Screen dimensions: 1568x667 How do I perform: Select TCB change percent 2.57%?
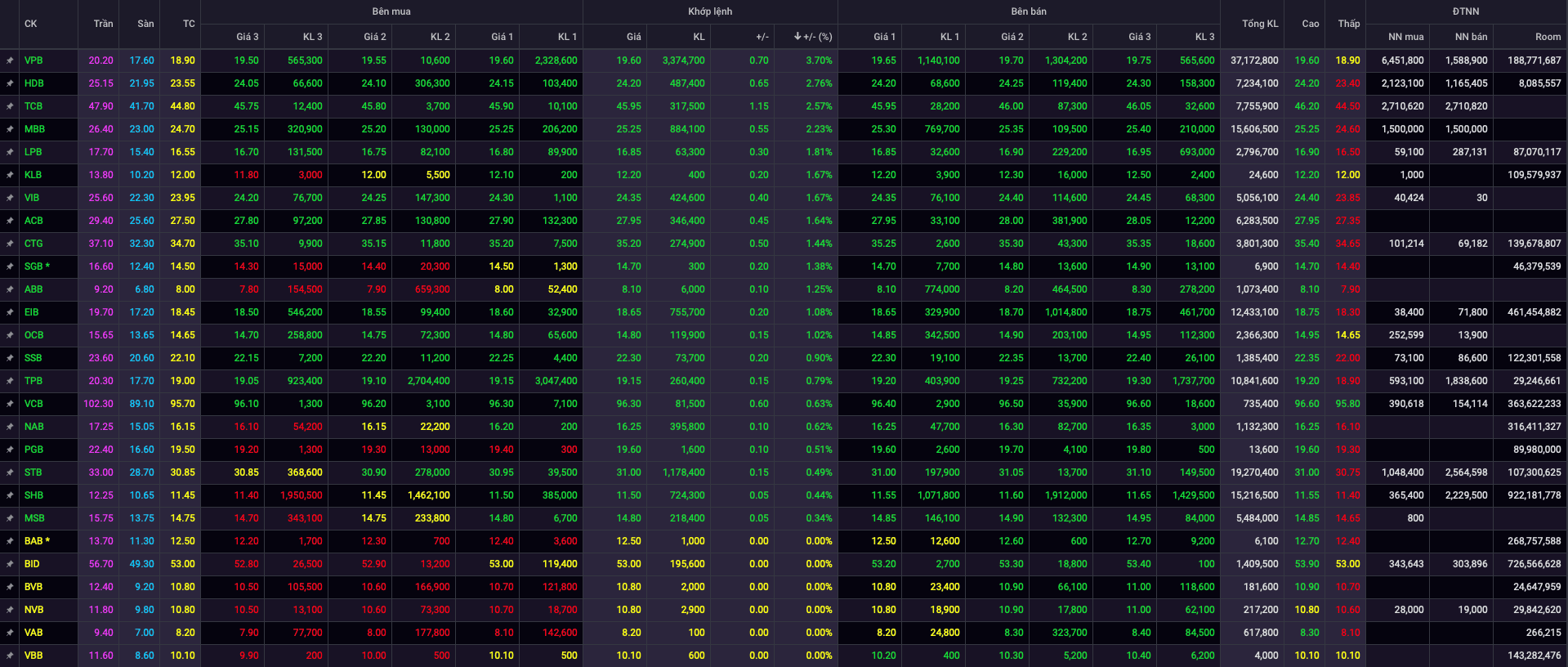tap(820, 106)
